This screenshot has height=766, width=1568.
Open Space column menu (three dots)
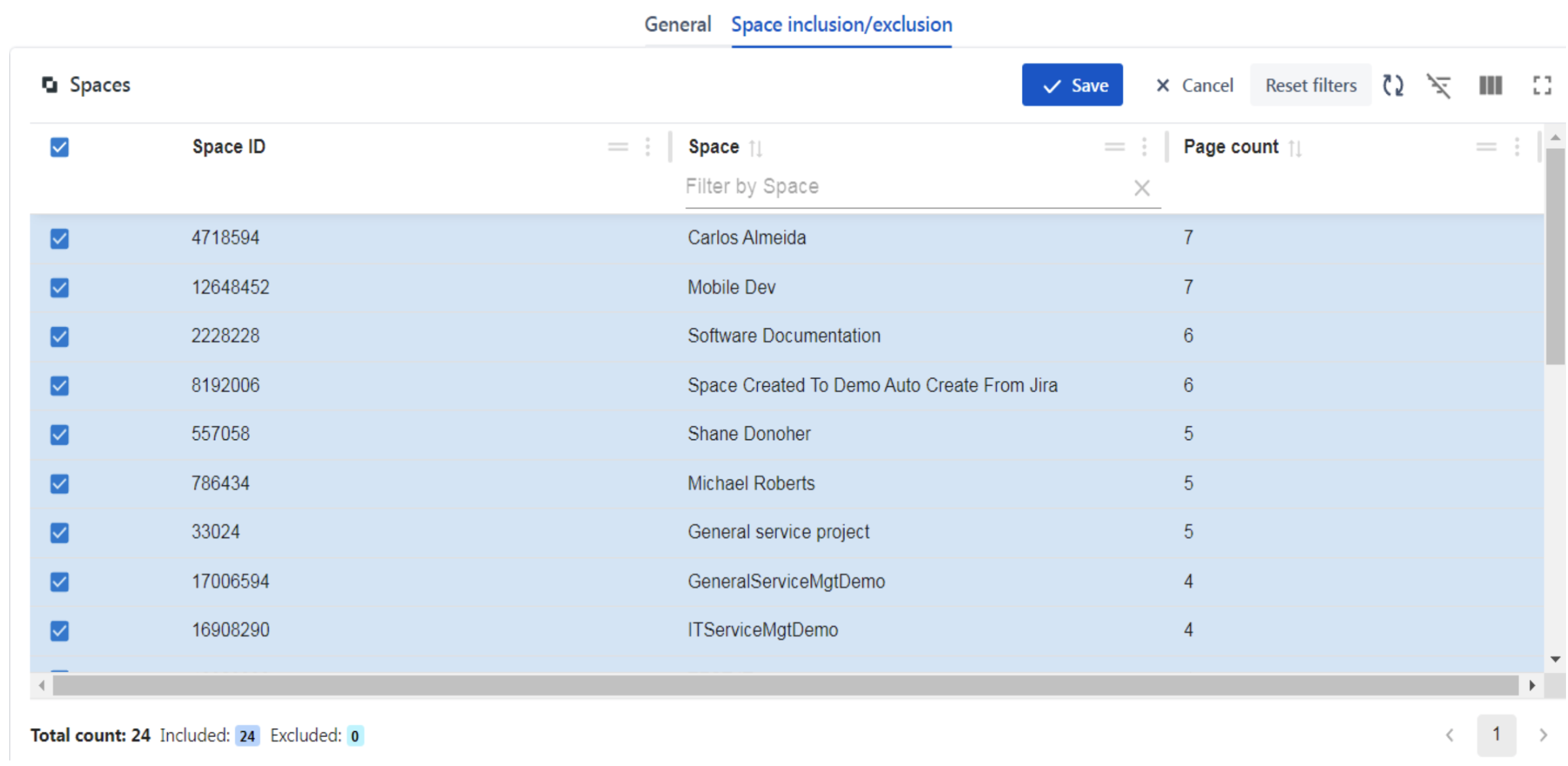tap(1144, 147)
